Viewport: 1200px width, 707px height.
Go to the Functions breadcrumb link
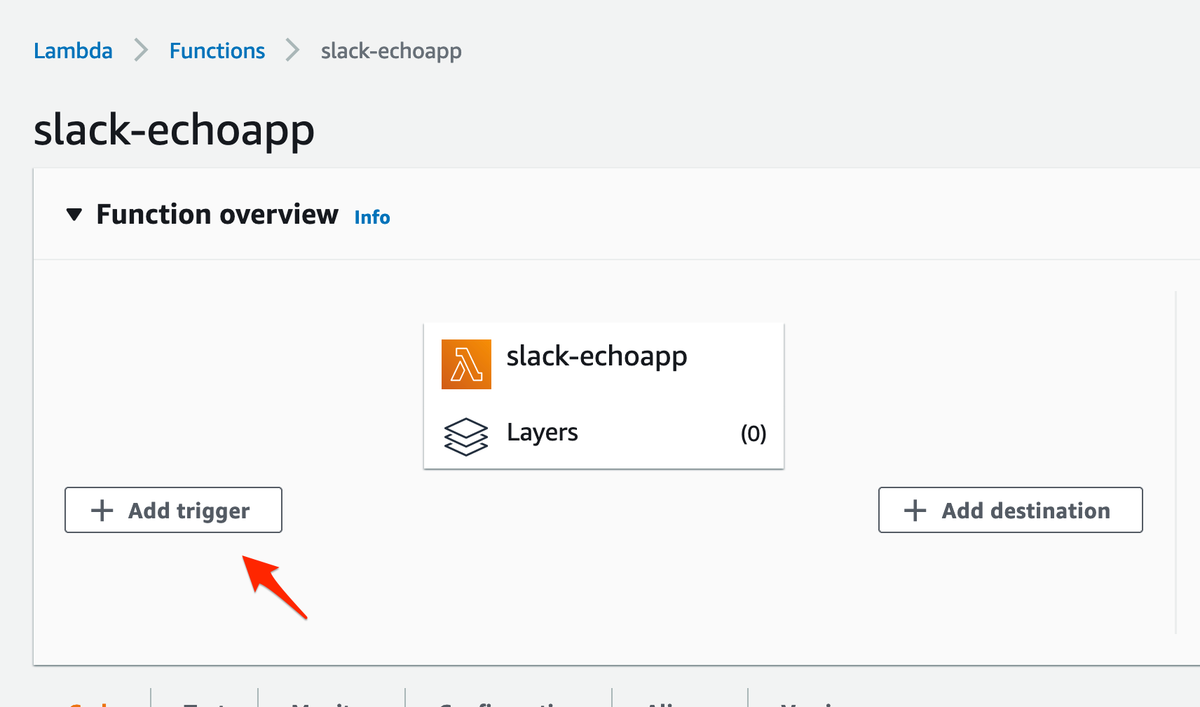click(x=217, y=51)
